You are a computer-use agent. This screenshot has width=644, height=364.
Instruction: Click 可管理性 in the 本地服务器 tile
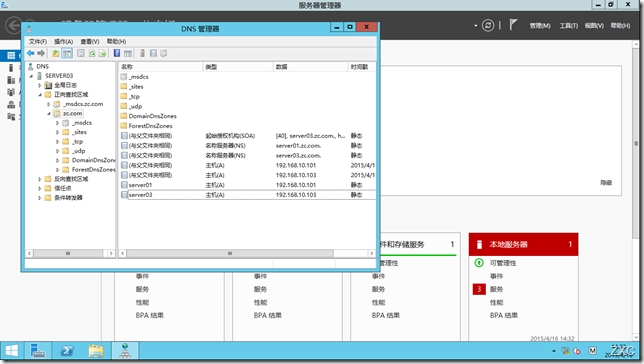click(x=503, y=263)
